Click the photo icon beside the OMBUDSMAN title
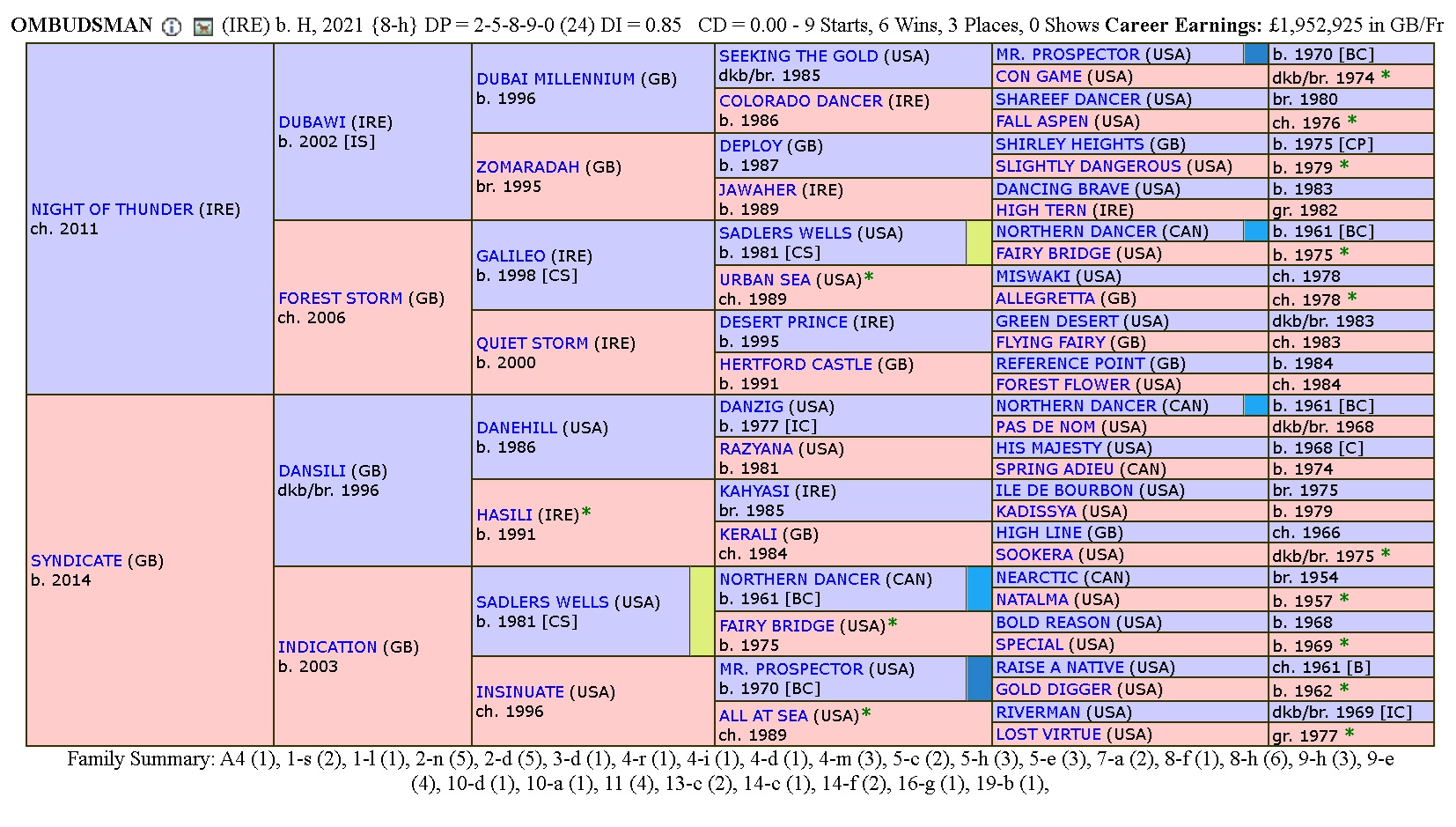The height and width of the screenshot is (827, 1456). (203, 26)
